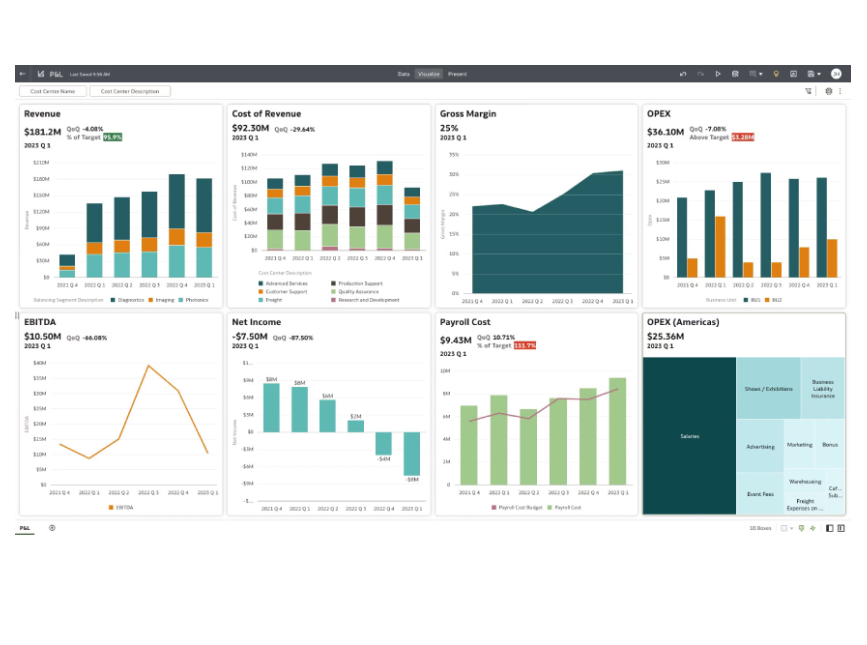The height and width of the screenshot is (645, 867).
Task: Toggle Payroll Cost Budget legend item
Action: pyautogui.click(x=517, y=507)
